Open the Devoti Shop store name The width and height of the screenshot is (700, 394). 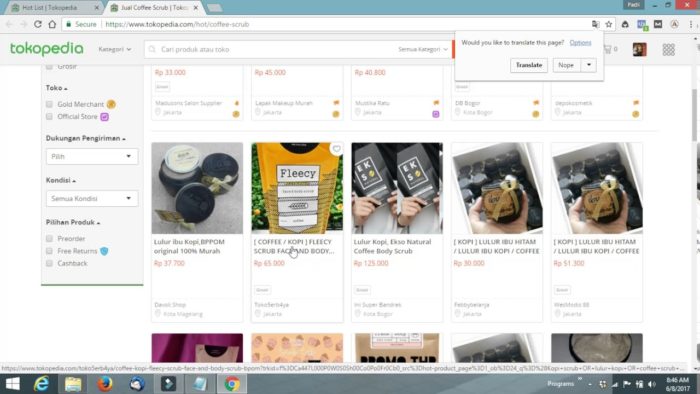pos(170,305)
